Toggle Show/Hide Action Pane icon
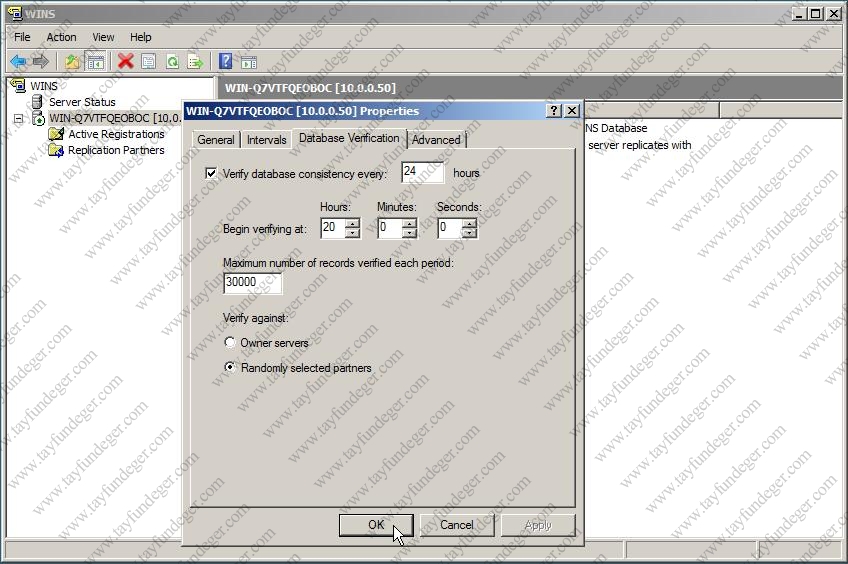848x564 pixels. (249, 62)
